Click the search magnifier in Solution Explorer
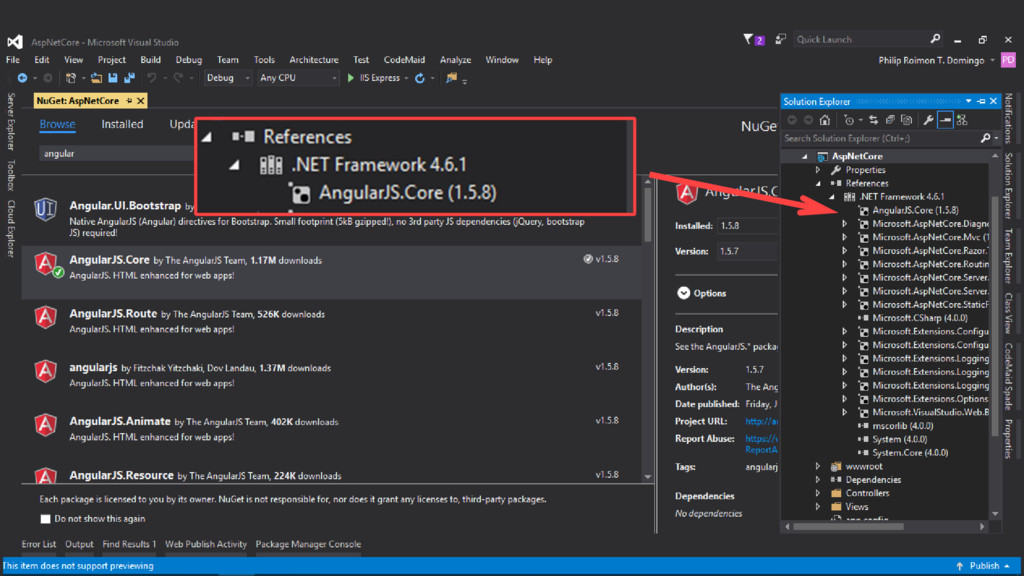 pyautogui.click(x=985, y=138)
